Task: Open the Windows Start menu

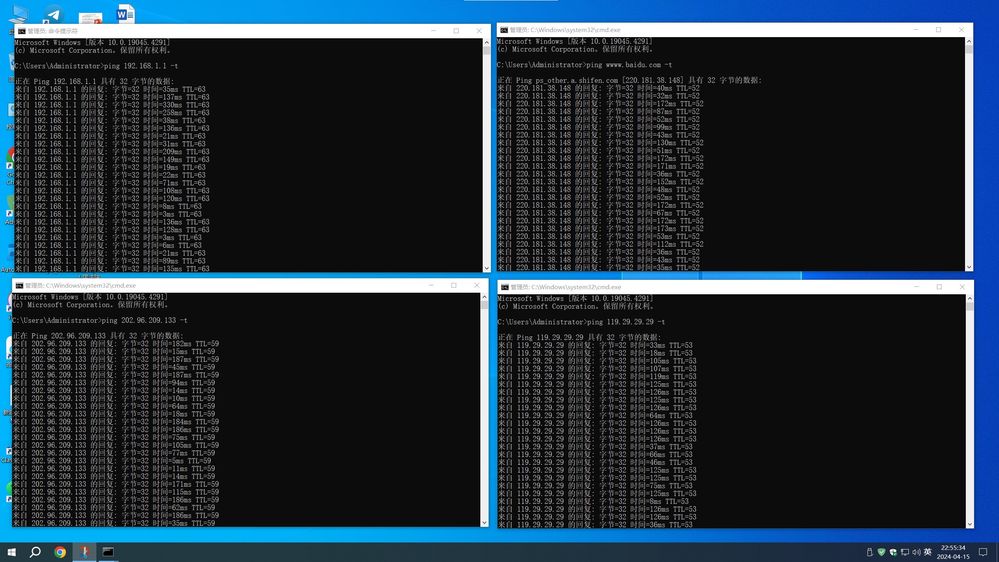Action: pyautogui.click(x=11, y=552)
